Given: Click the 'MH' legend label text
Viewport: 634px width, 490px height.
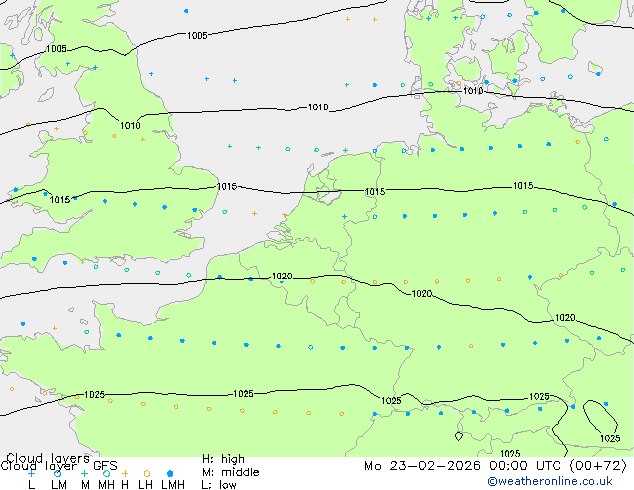Looking at the screenshot, I should (x=106, y=484).
